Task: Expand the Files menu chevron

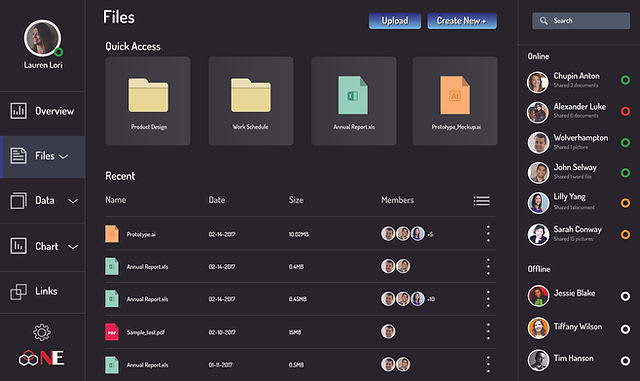Action: click(63, 156)
